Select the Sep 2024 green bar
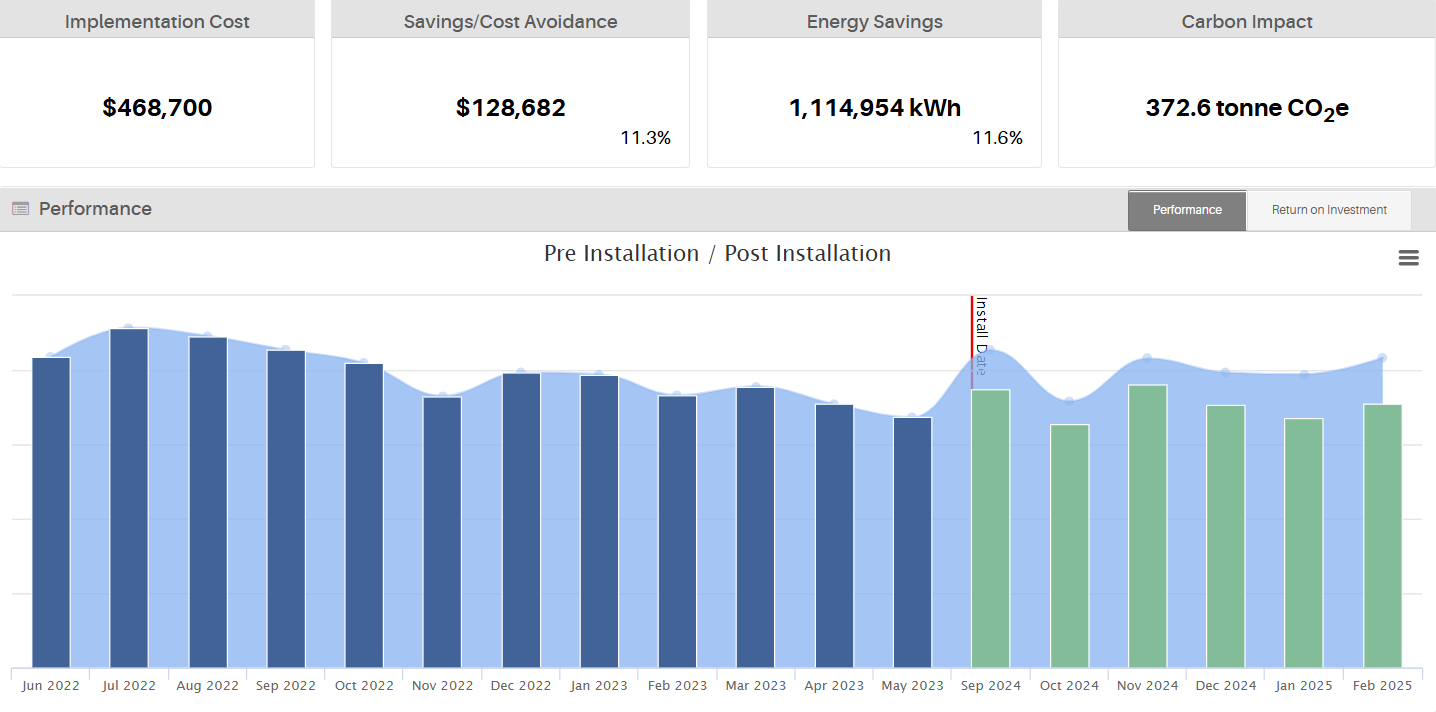Screen dimensions: 1436x712 [x=990, y=528]
